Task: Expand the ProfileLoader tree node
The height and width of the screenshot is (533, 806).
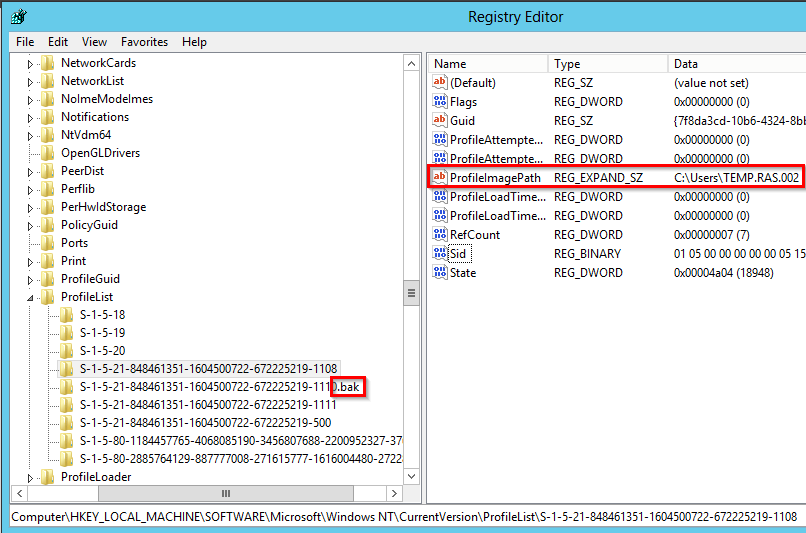Action: click(x=30, y=477)
